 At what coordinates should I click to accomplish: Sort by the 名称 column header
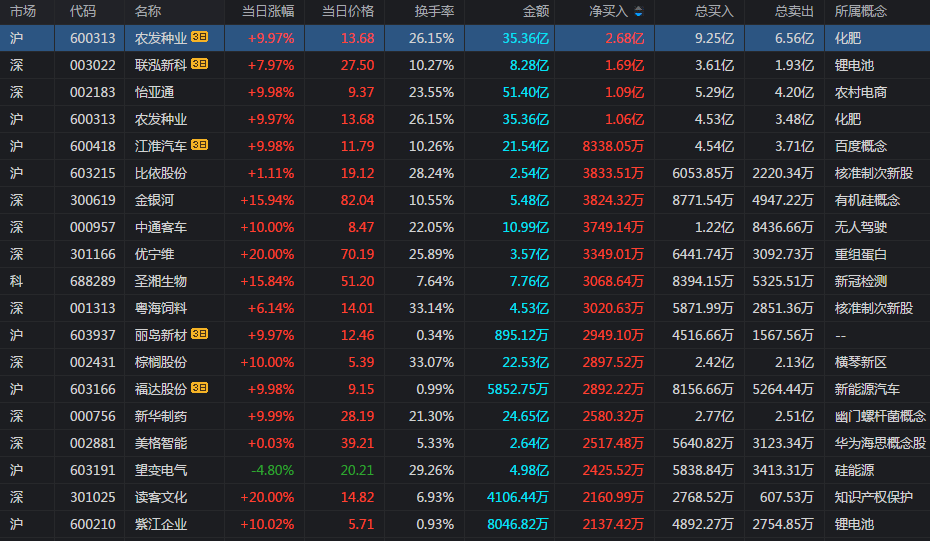148,11
